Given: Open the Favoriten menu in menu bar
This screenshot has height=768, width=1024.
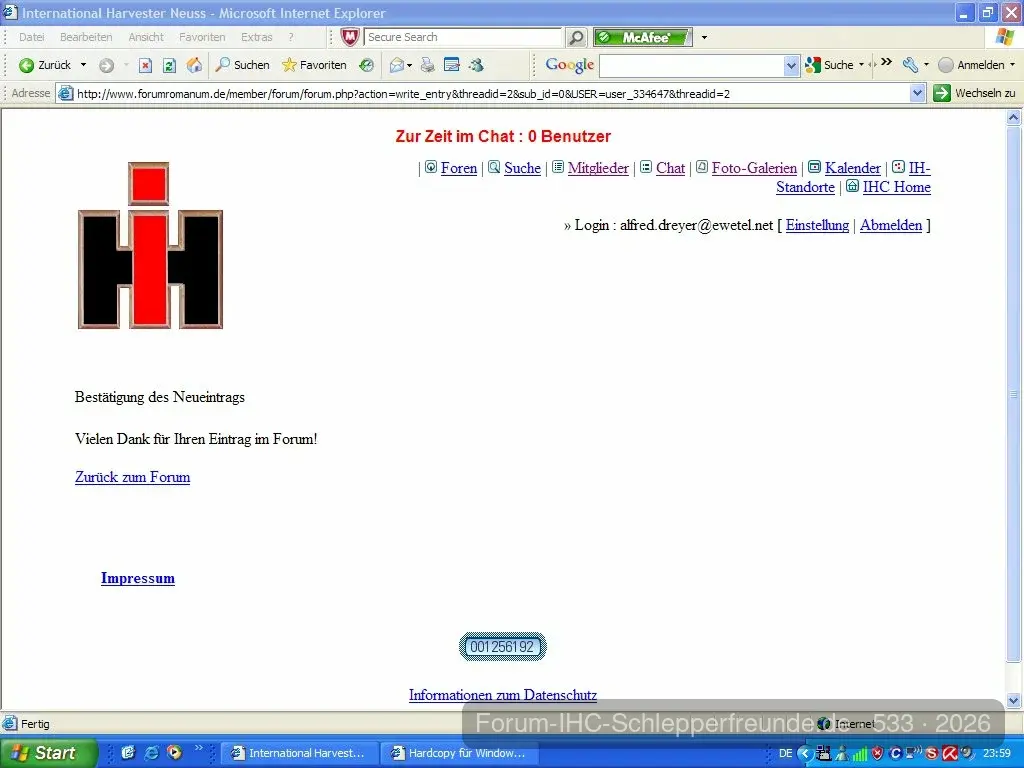Looking at the screenshot, I should (x=202, y=37).
